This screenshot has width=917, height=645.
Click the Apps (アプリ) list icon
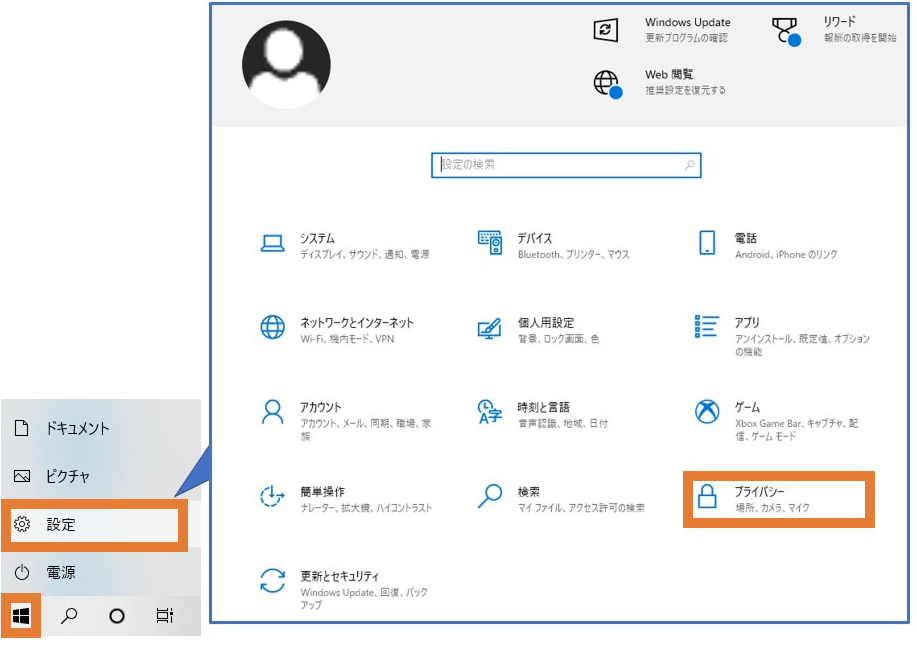(707, 328)
